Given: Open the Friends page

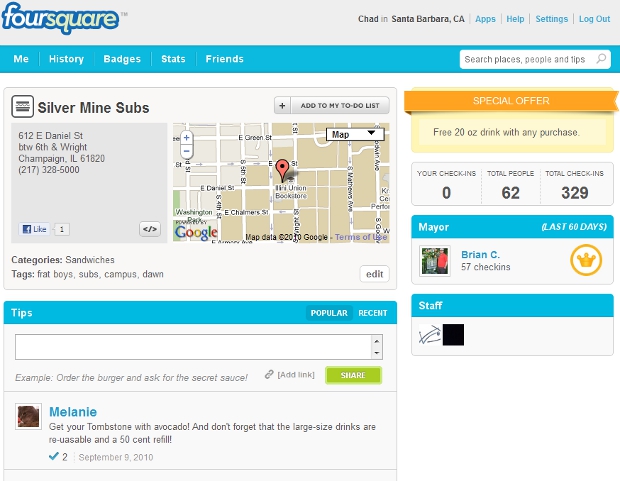Looking at the screenshot, I should 225,59.
